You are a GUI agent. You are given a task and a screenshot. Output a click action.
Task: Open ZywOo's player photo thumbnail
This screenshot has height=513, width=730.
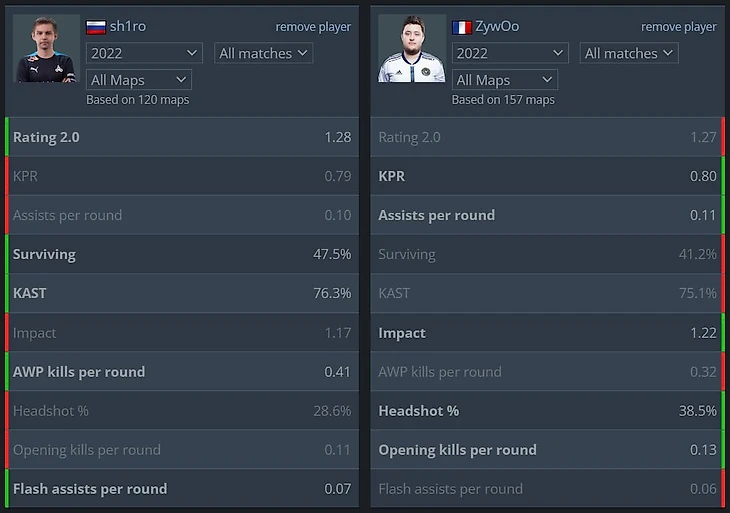(411, 48)
